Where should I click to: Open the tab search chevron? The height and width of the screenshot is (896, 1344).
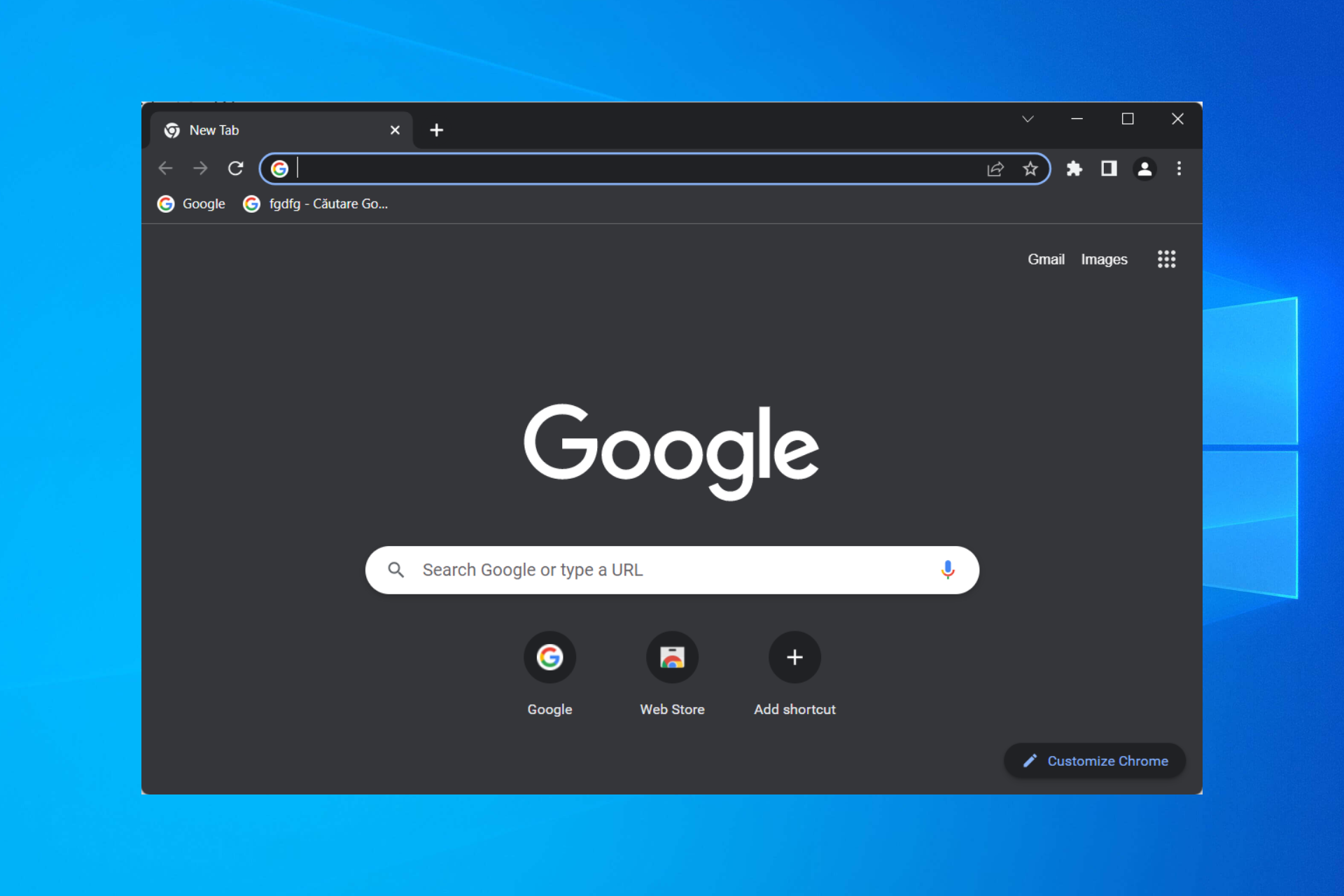[x=1028, y=119]
